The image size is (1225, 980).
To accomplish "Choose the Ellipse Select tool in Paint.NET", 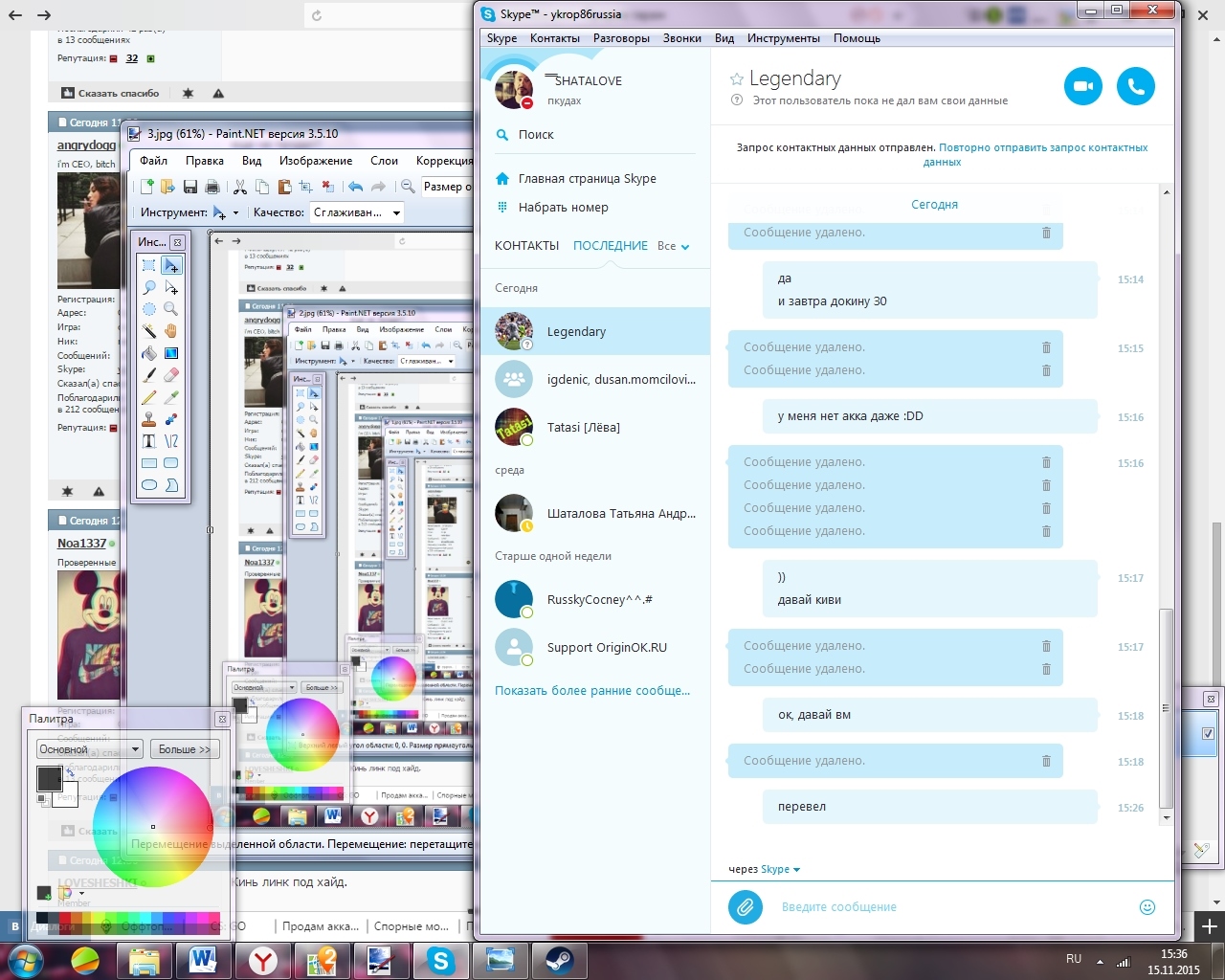I will pos(149,309).
